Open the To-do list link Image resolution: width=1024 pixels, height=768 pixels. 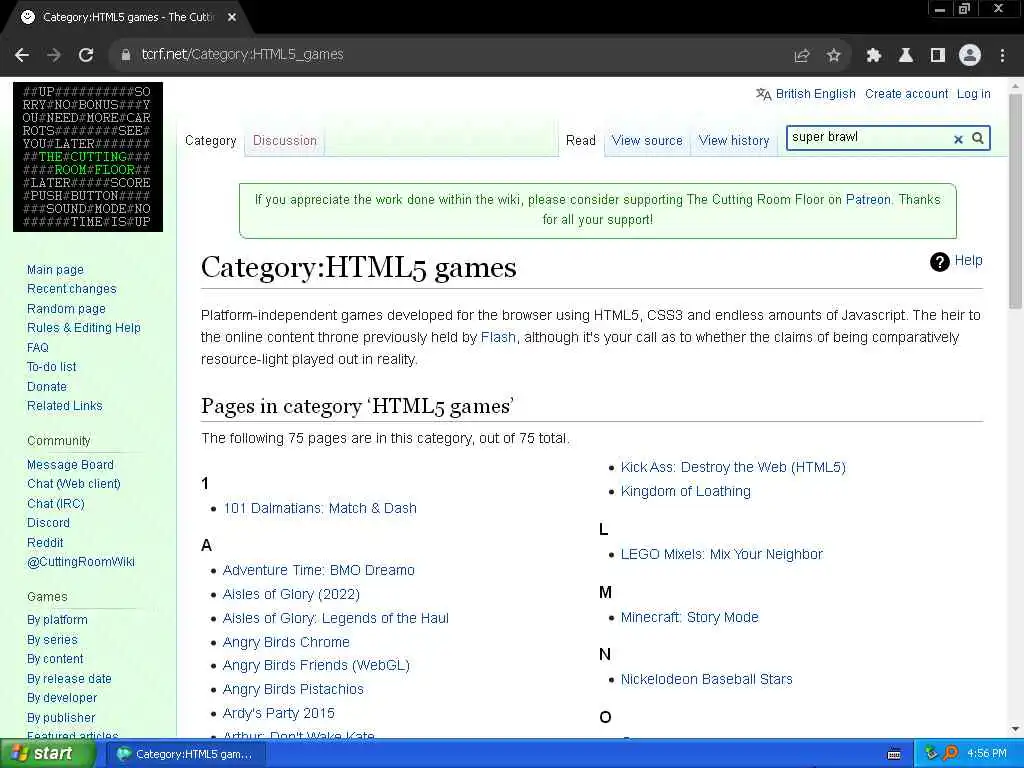52,367
